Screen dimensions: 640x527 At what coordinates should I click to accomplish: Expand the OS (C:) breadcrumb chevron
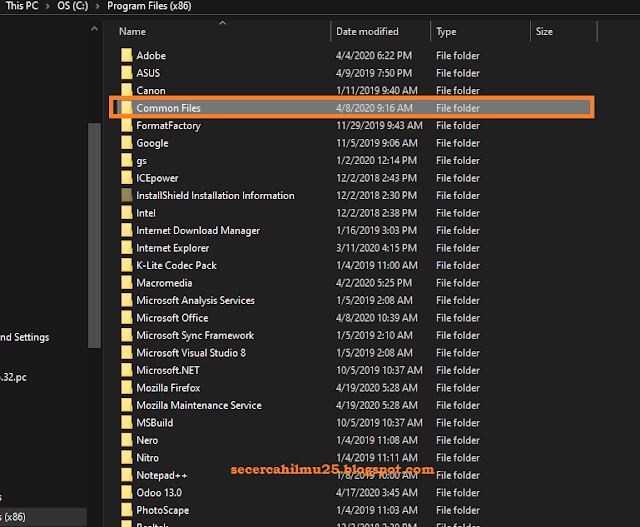click(x=97, y=6)
